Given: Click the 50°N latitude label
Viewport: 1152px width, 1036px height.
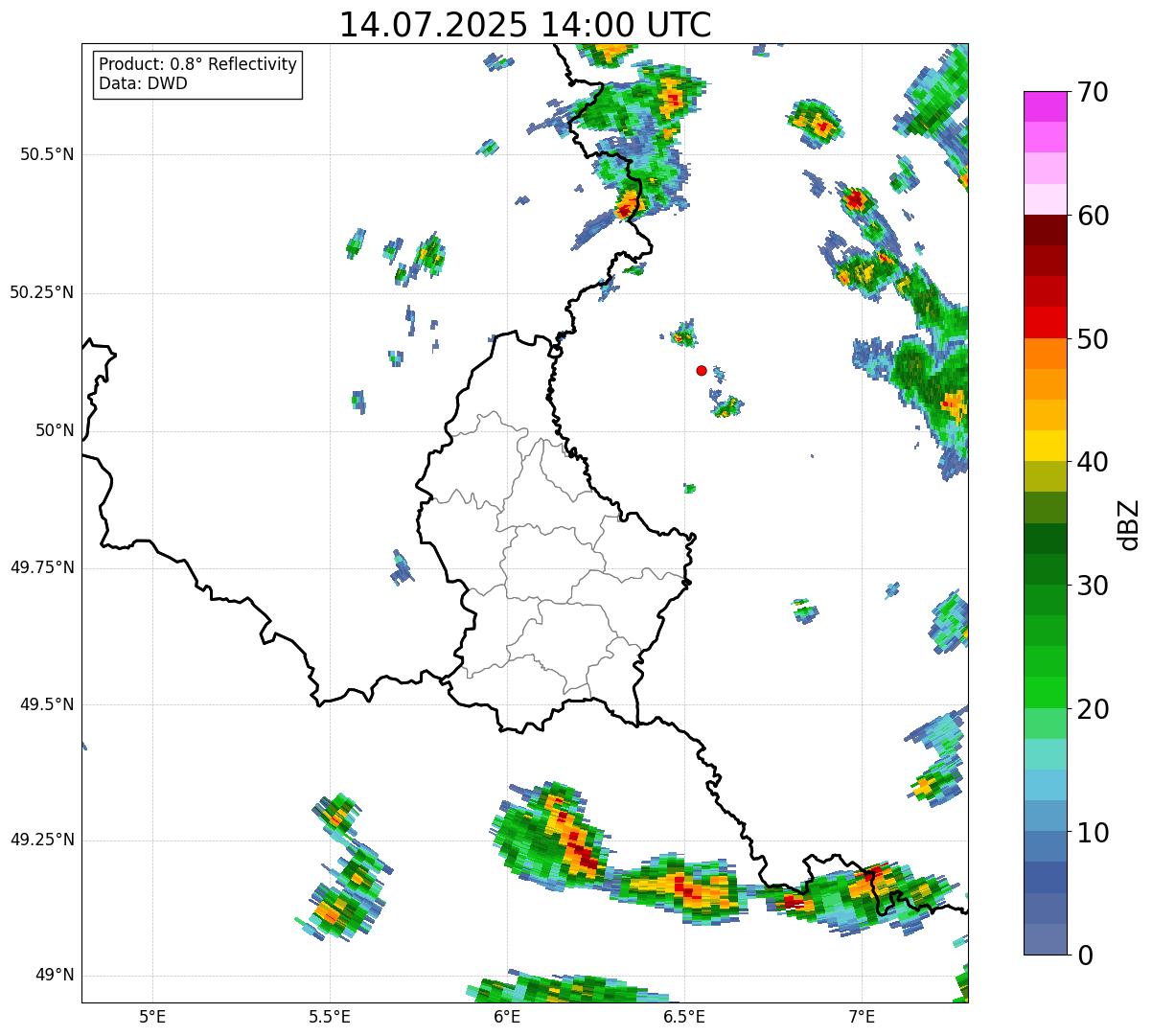Looking at the screenshot, I should pos(55,430).
